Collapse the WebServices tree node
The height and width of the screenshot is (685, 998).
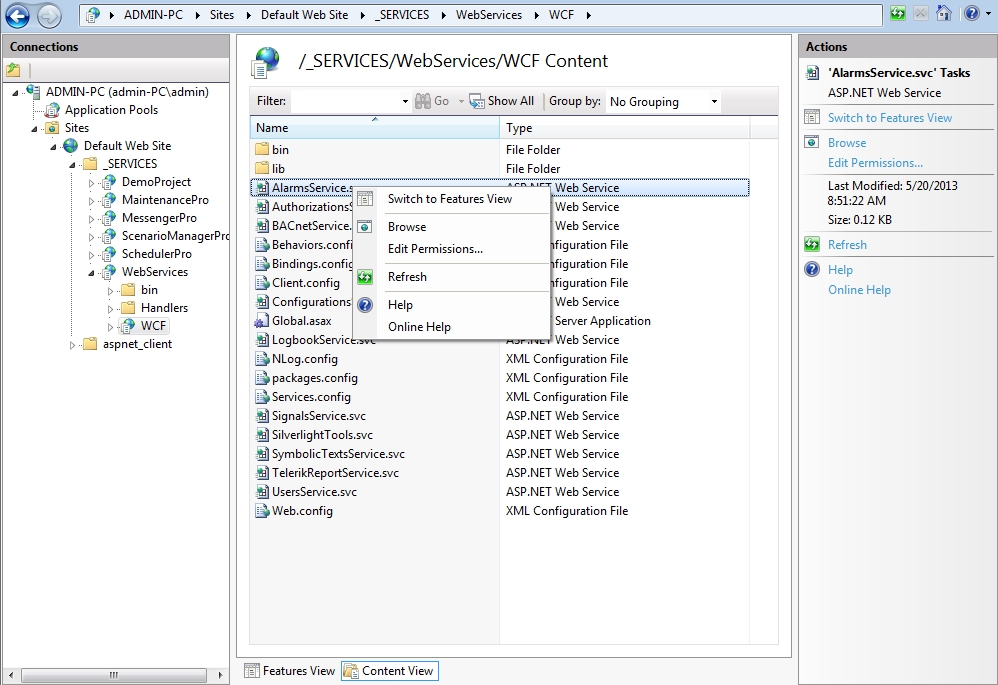click(91, 272)
